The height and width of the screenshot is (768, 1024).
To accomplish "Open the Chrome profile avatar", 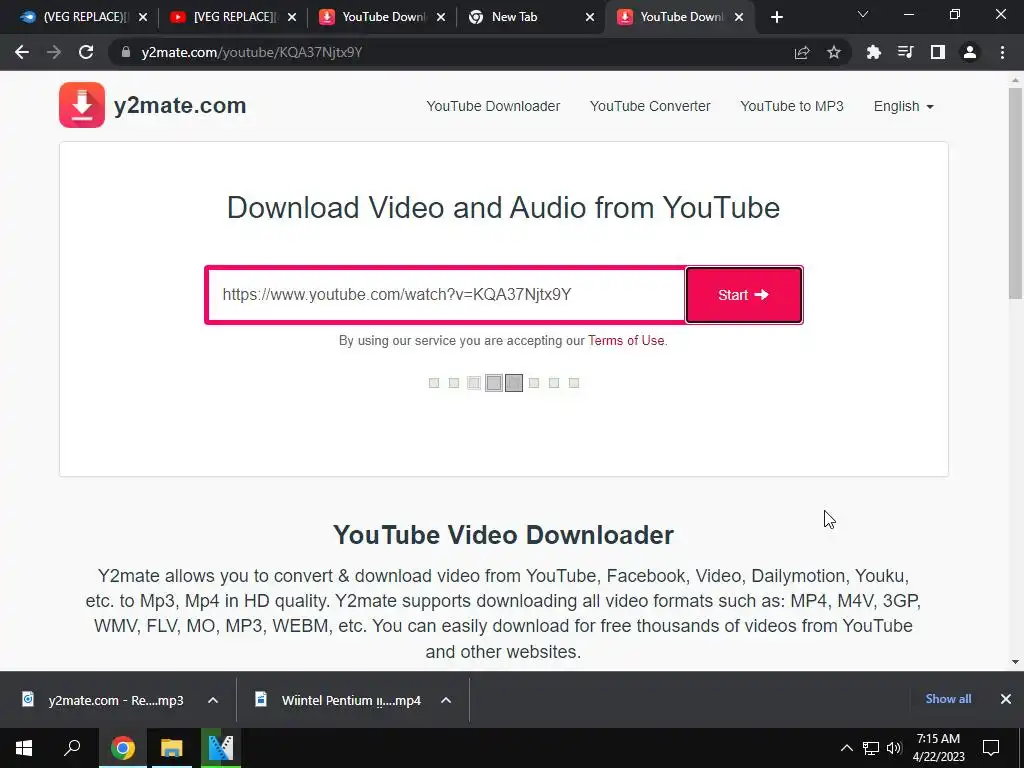I will click(x=970, y=52).
